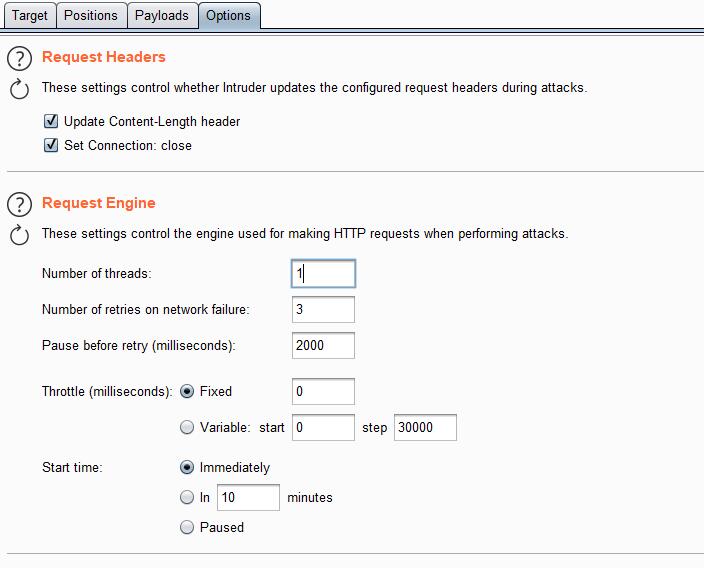The width and height of the screenshot is (704, 568).
Task: Click the Variable throttle step field
Action: click(425, 428)
